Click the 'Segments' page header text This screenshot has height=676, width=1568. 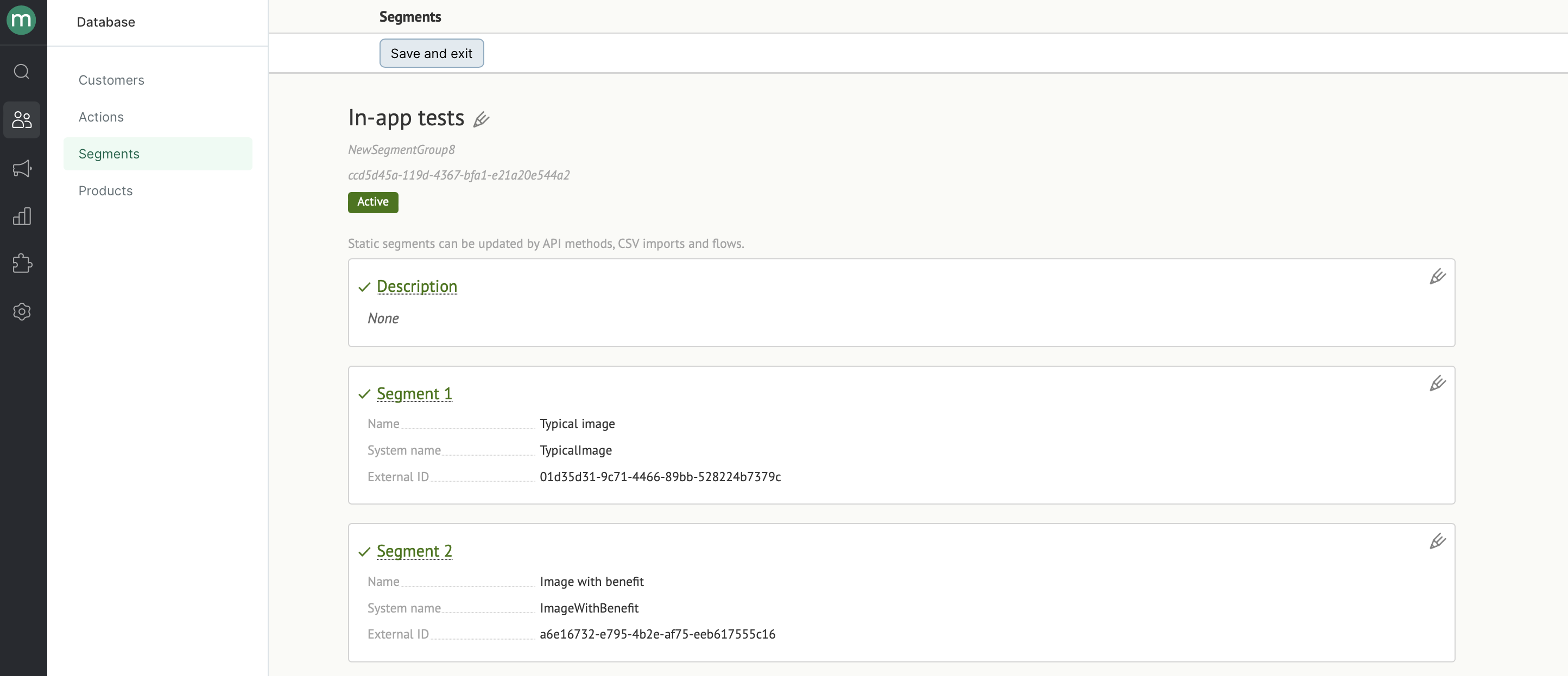point(410,17)
